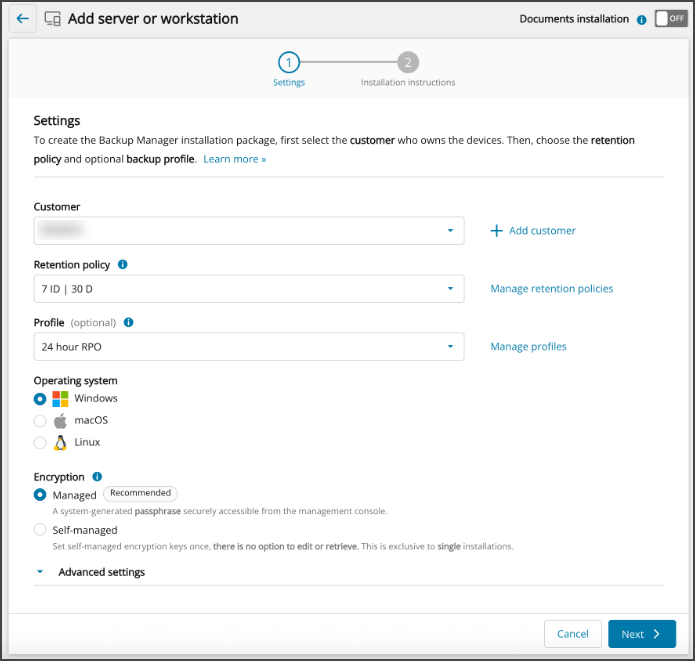The height and width of the screenshot is (661, 695).
Task: Click the Retention policy info icon
Action: [x=122, y=265]
